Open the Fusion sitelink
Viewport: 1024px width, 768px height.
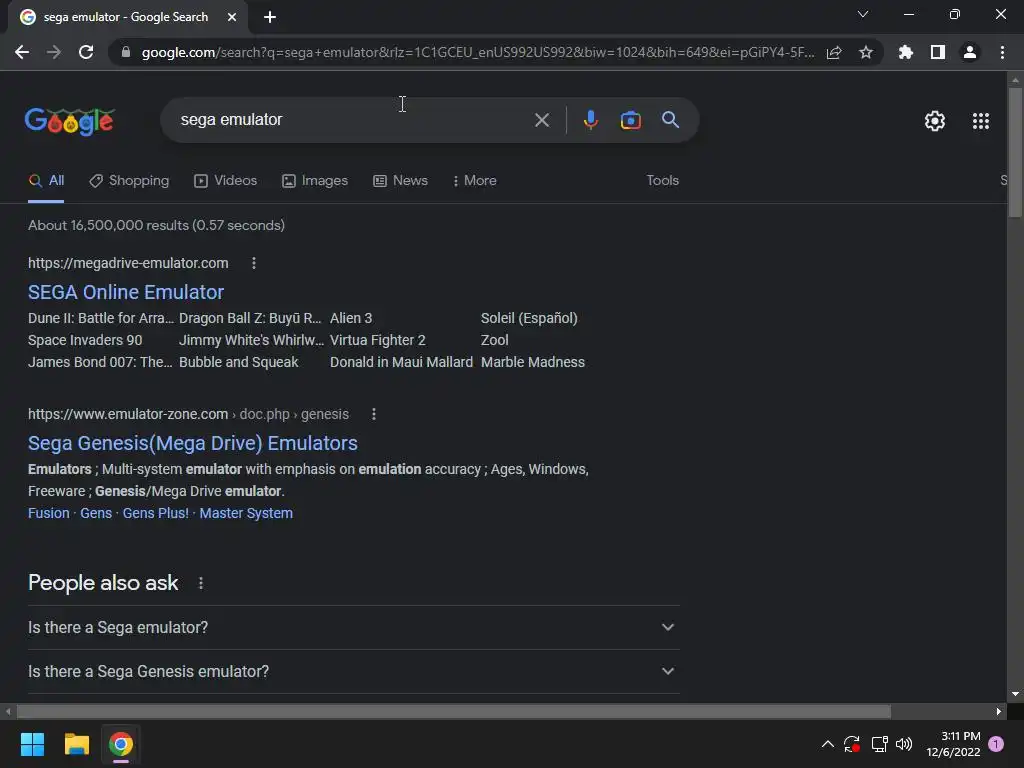48,513
